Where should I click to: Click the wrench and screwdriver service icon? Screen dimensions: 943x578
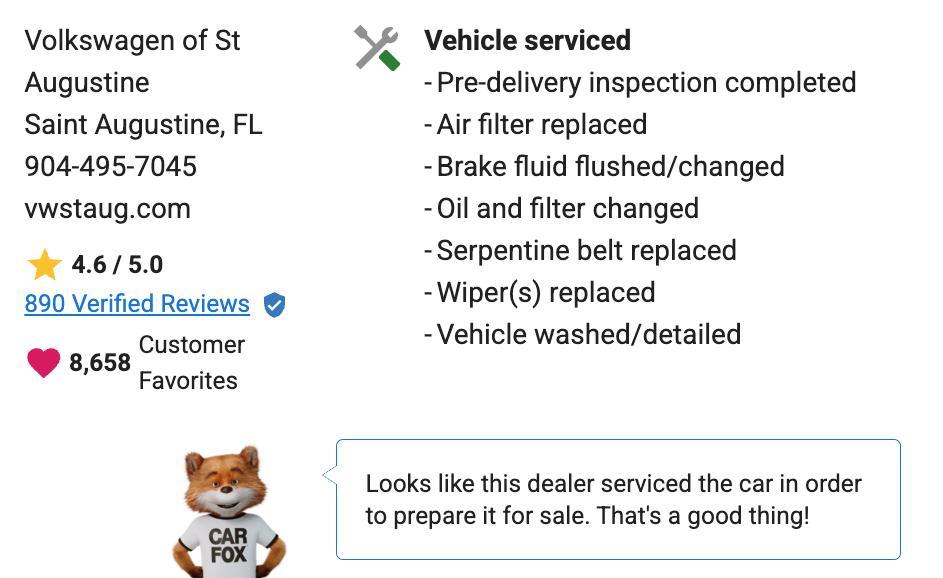[377, 47]
